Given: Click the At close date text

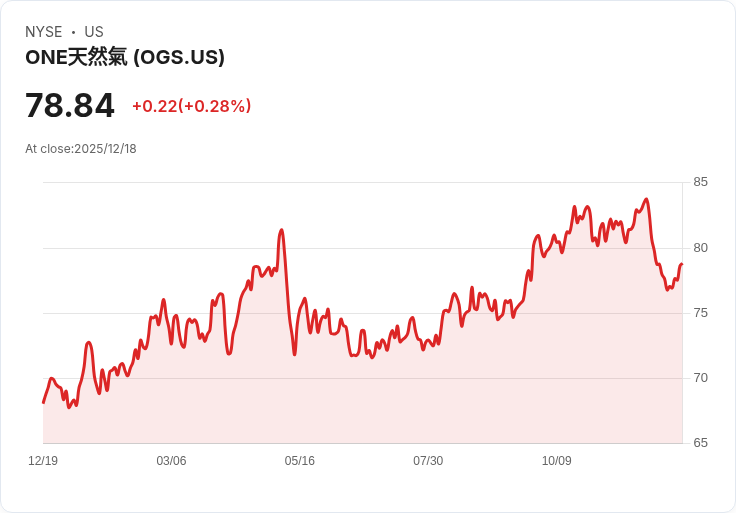Looking at the screenshot, I should point(81,149).
